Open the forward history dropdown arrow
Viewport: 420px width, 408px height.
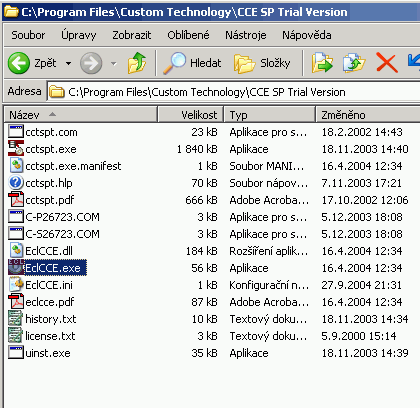(x=114, y=63)
